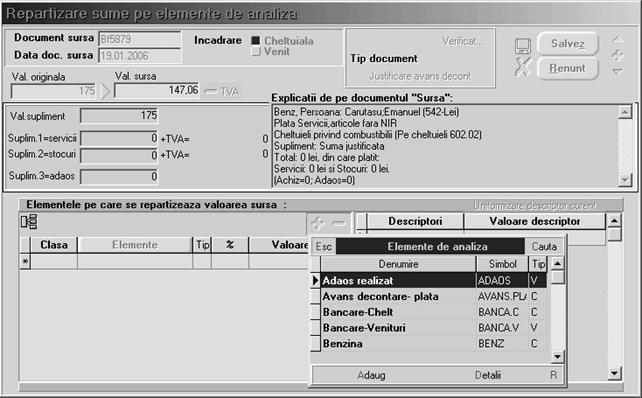
Task: Click the X cancel icon beside Renunt
Action: coord(523,67)
